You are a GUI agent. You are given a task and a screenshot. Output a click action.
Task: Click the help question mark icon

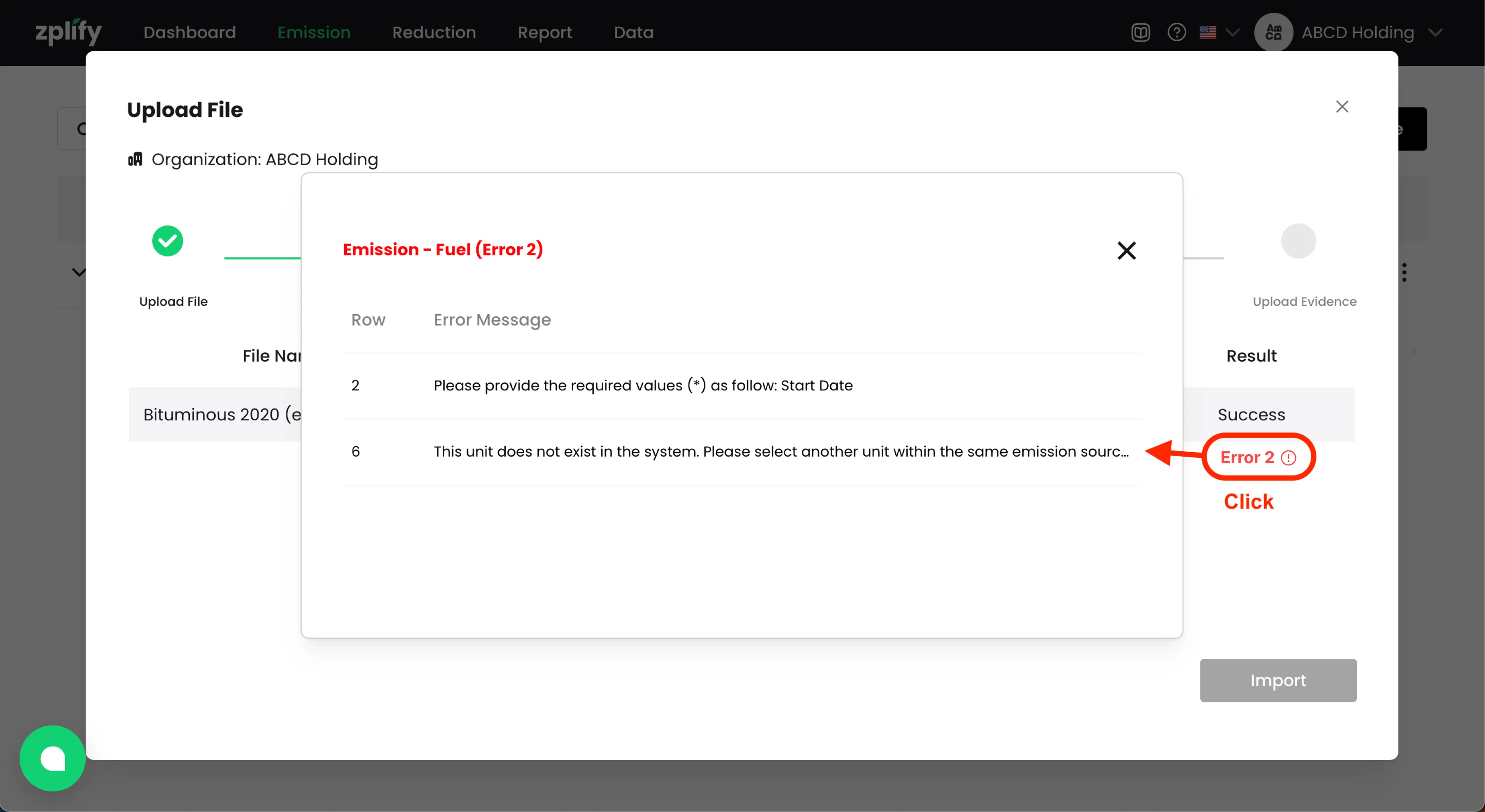[1176, 32]
